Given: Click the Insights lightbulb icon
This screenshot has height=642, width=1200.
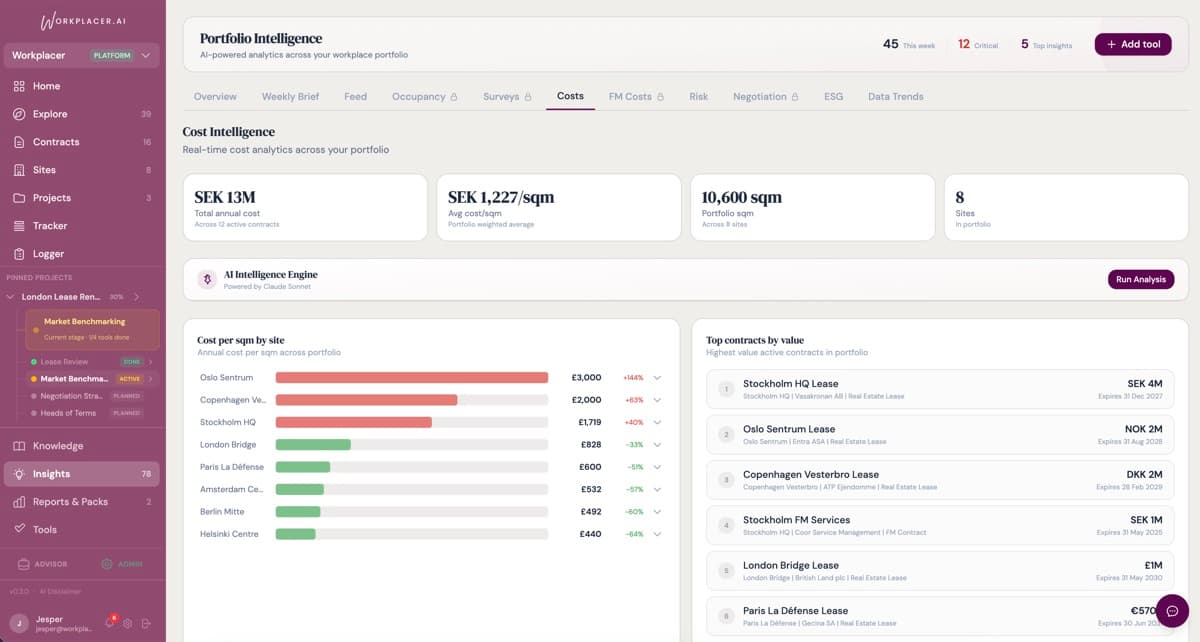Looking at the screenshot, I should click(x=19, y=474).
